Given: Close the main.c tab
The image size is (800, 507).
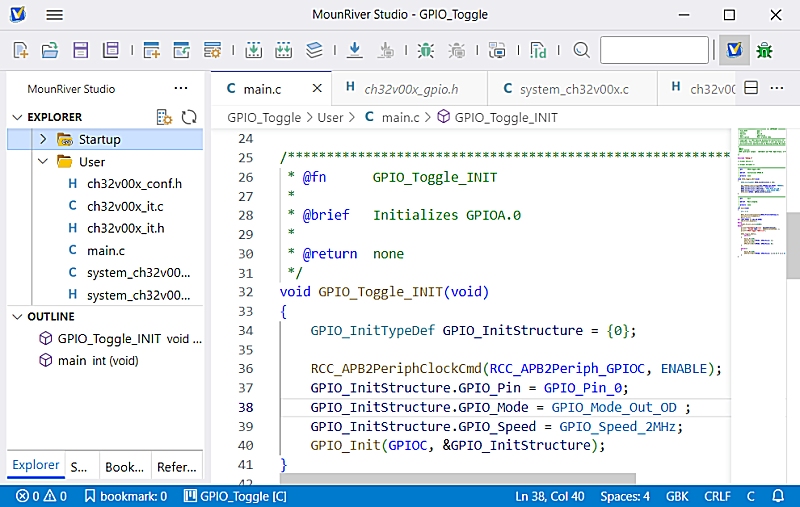Looking at the screenshot, I should pos(317,88).
